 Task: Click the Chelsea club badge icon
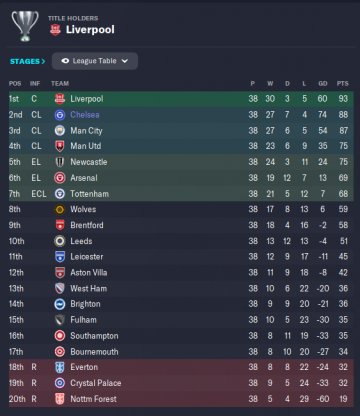[60, 115]
